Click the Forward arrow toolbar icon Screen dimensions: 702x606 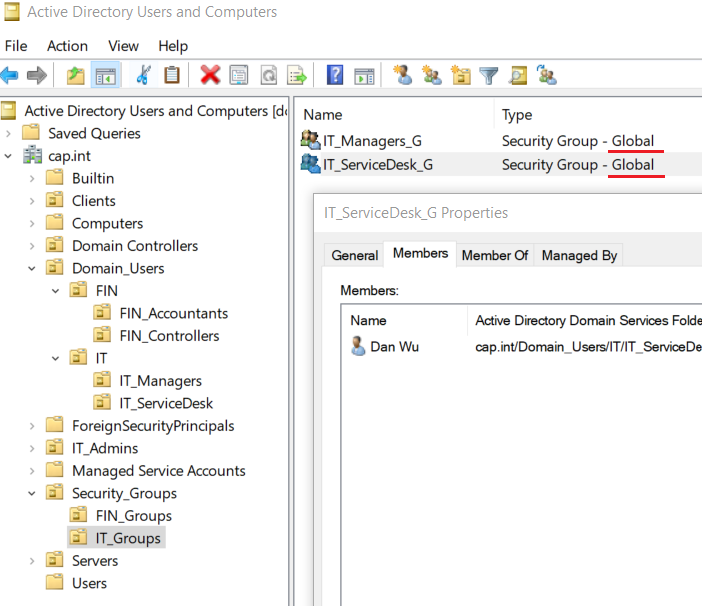37,75
